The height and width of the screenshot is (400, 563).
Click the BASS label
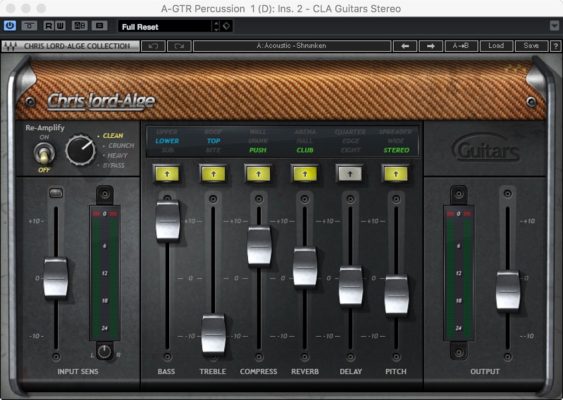(166, 372)
